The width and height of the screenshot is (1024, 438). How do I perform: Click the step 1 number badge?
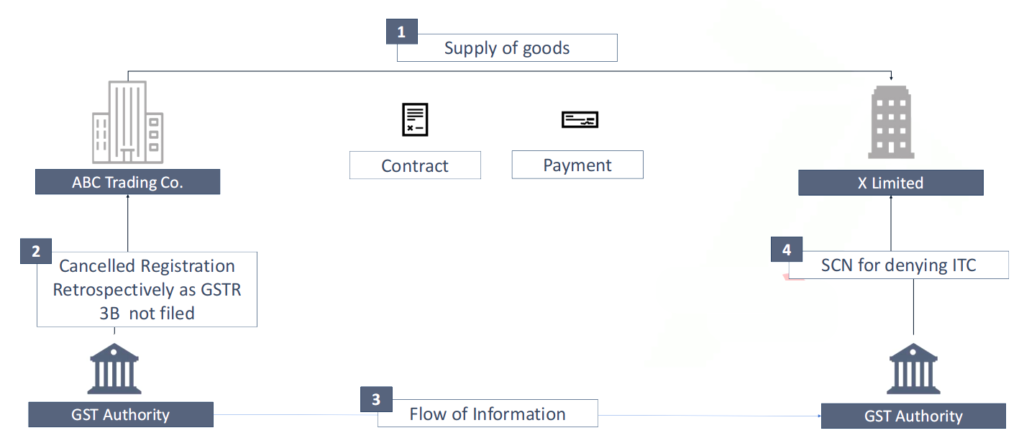[401, 31]
